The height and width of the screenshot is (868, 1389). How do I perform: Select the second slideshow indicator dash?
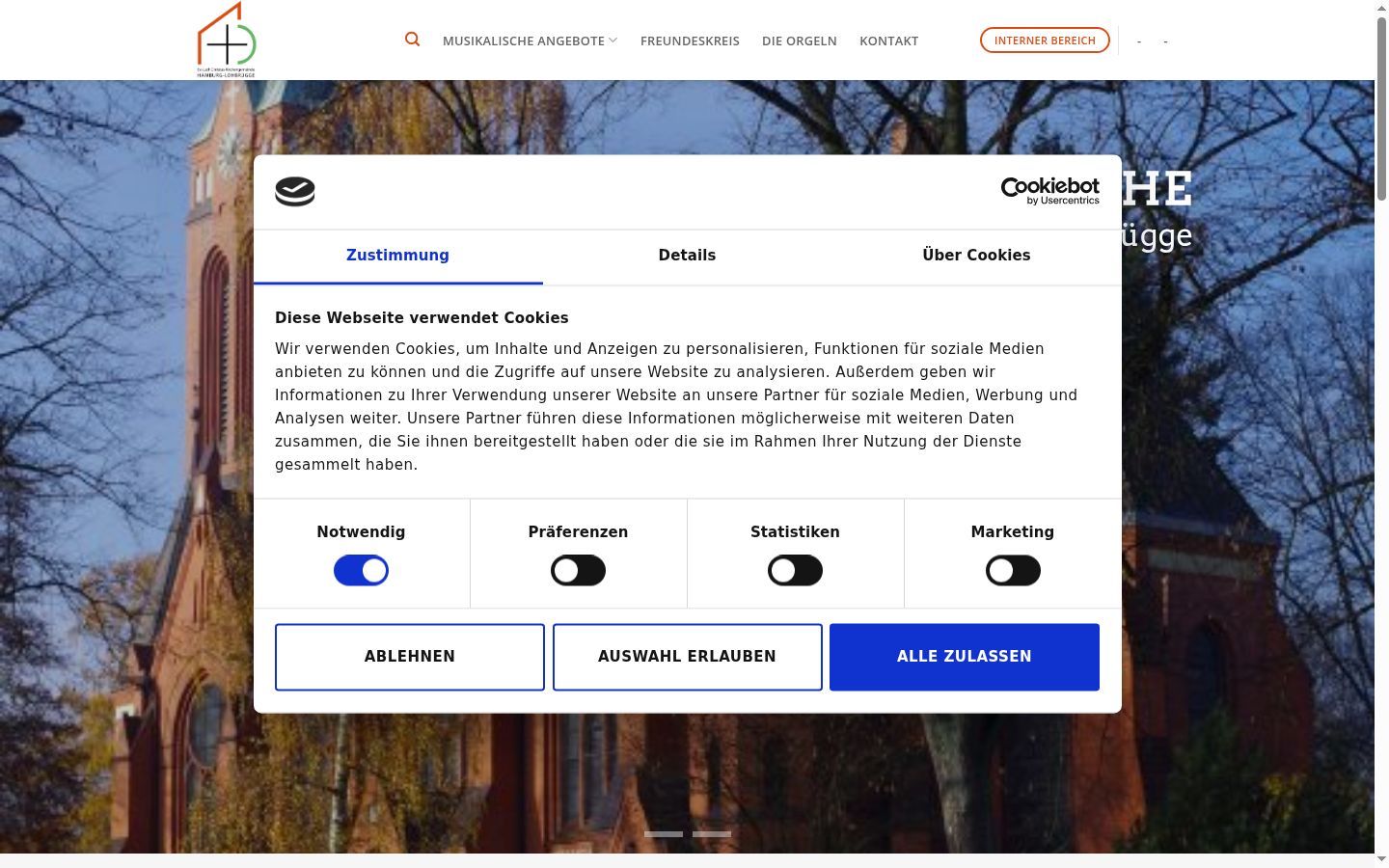pos(712,834)
